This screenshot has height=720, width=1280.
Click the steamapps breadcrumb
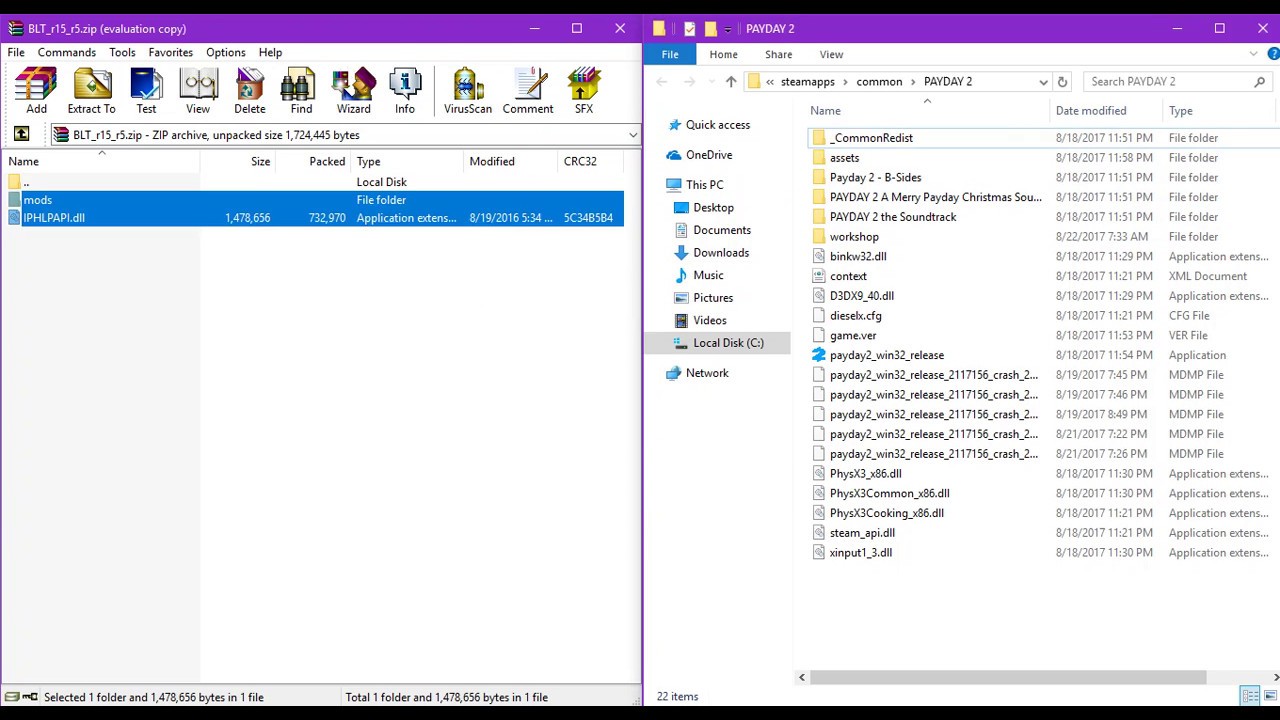point(808,82)
